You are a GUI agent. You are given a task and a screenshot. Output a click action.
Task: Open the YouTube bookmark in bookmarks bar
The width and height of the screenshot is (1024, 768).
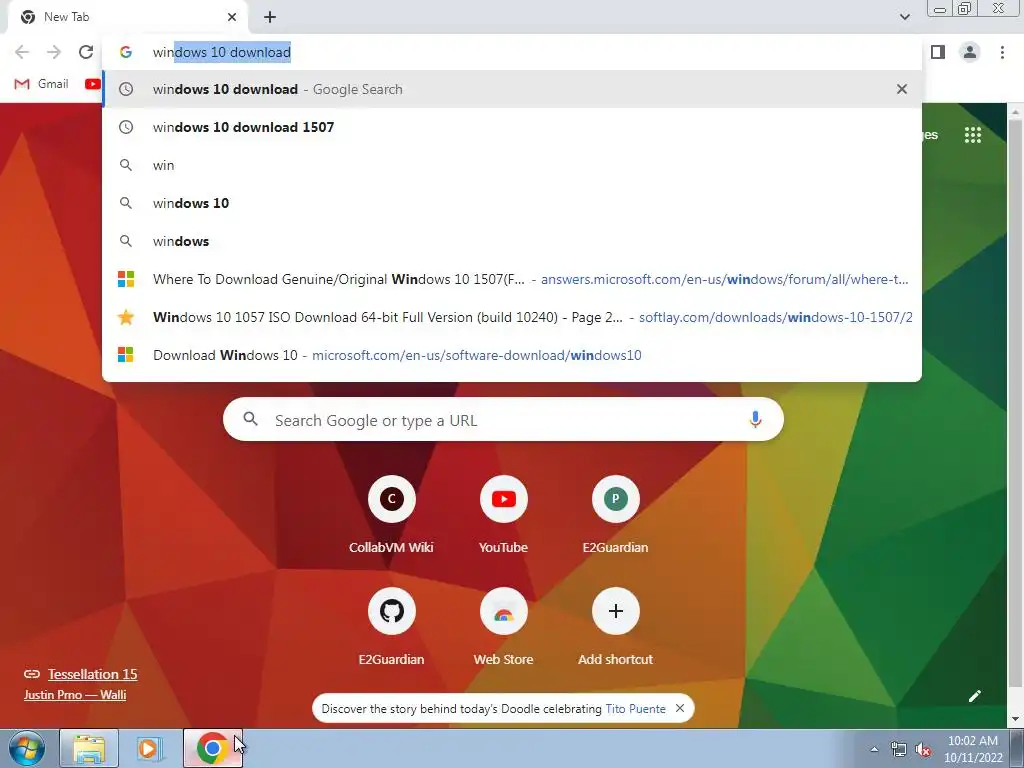tap(93, 84)
